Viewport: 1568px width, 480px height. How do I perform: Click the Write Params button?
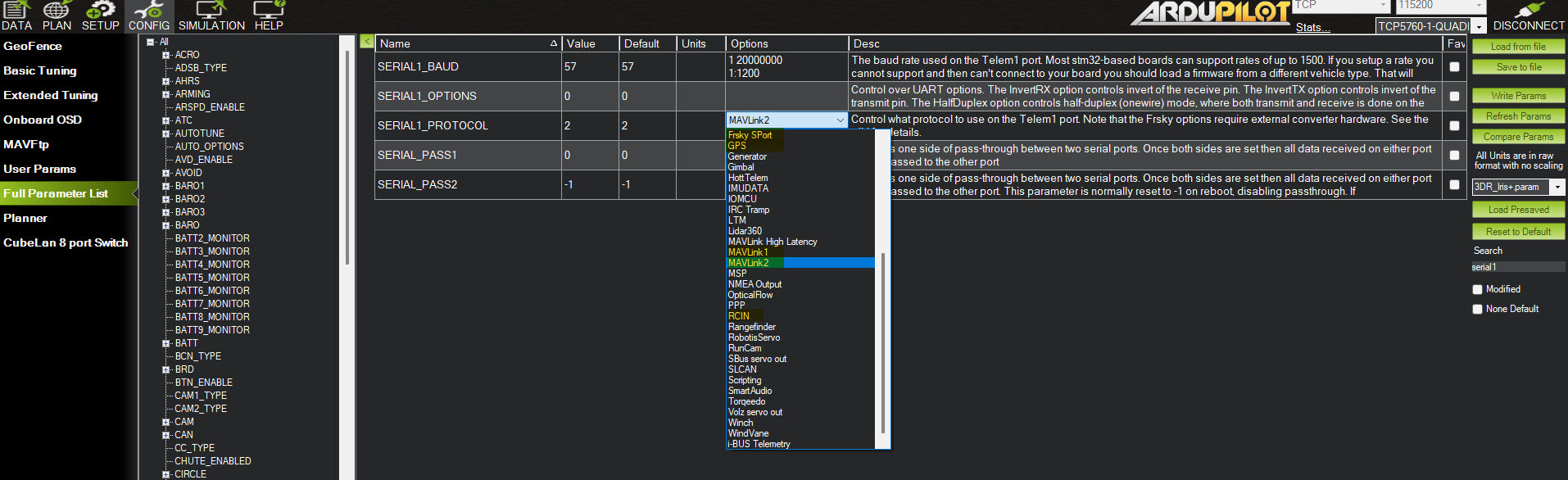1518,96
